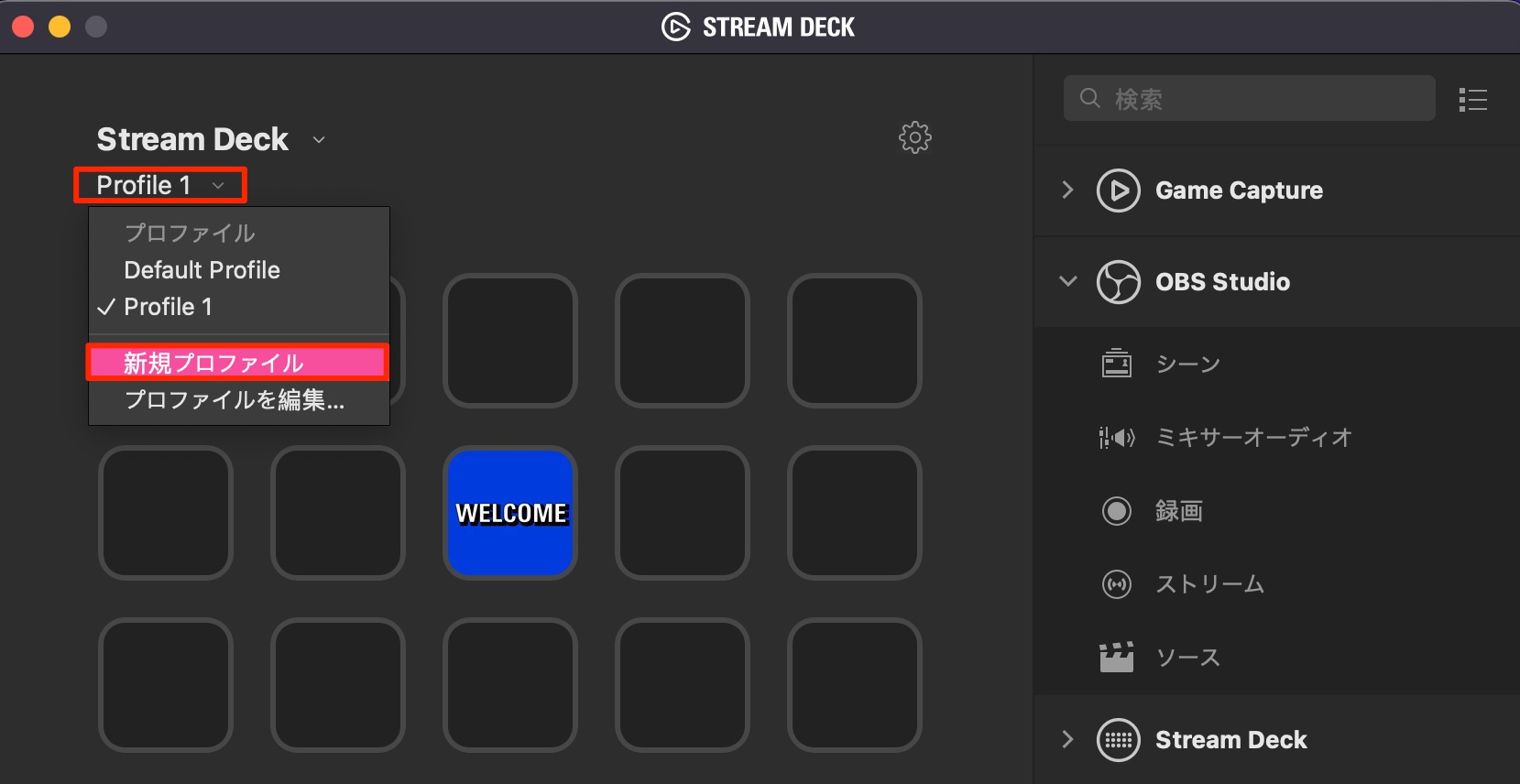Image resolution: width=1520 pixels, height=784 pixels.
Task: Click the 検索 search field
Action: 1249,98
